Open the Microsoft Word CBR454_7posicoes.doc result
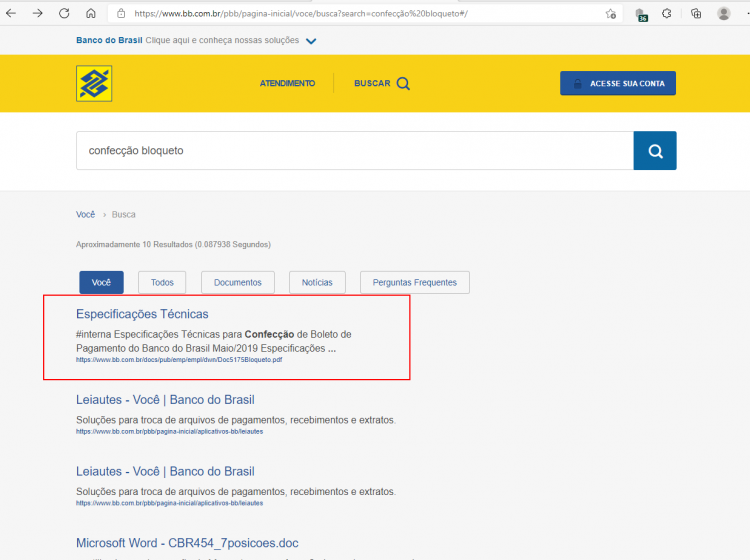750x560 pixels. pos(187,543)
